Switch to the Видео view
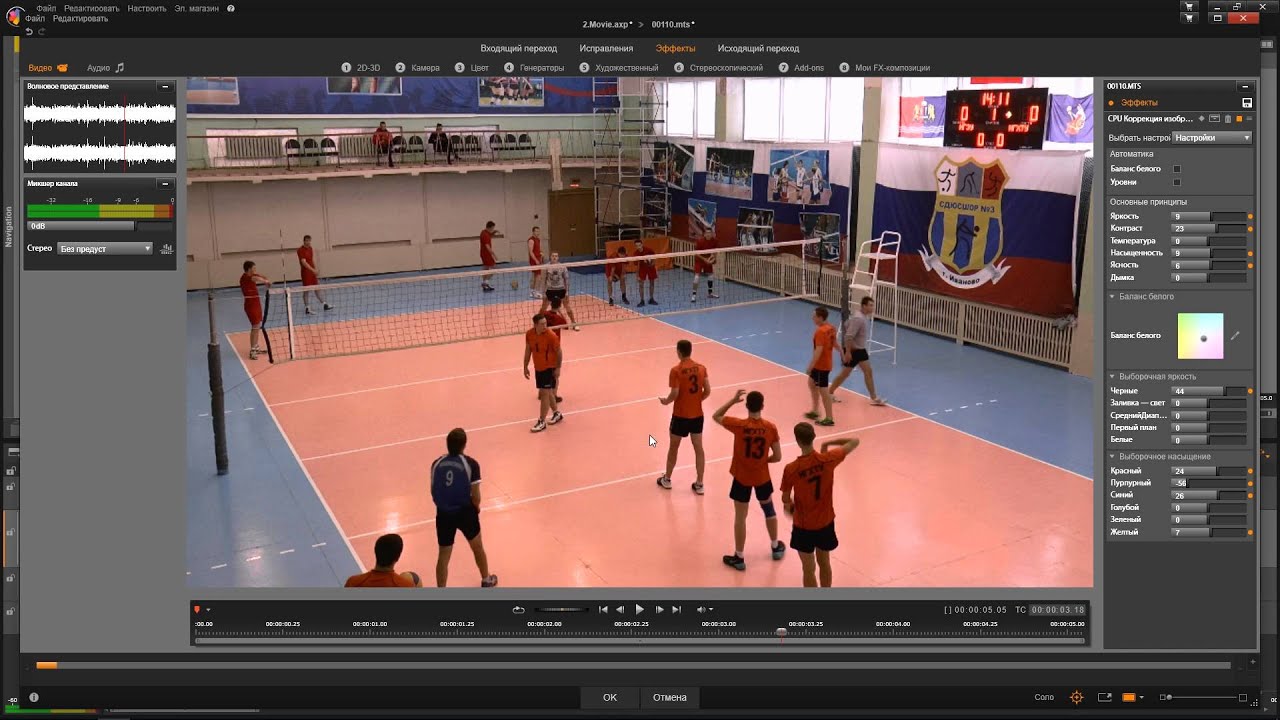Screen dimensions: 1280x720 click(48, 68)
